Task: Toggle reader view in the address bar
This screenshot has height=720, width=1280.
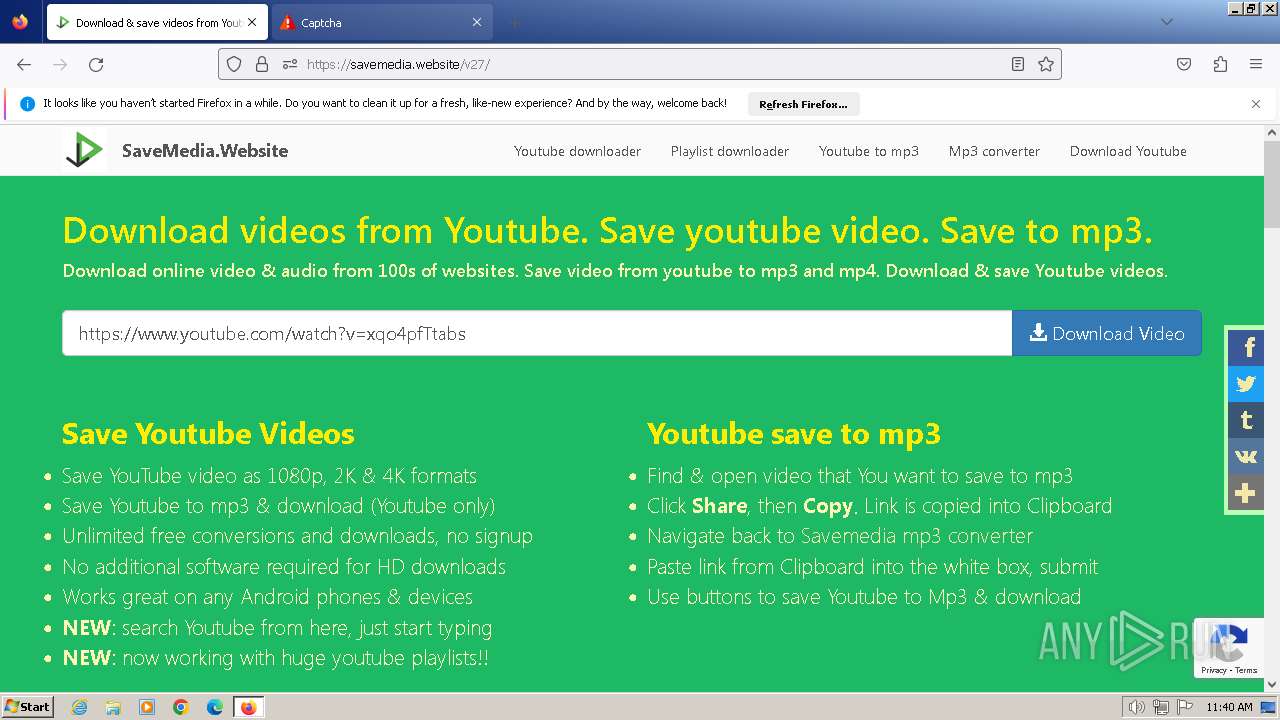Action: point(1018,64)
